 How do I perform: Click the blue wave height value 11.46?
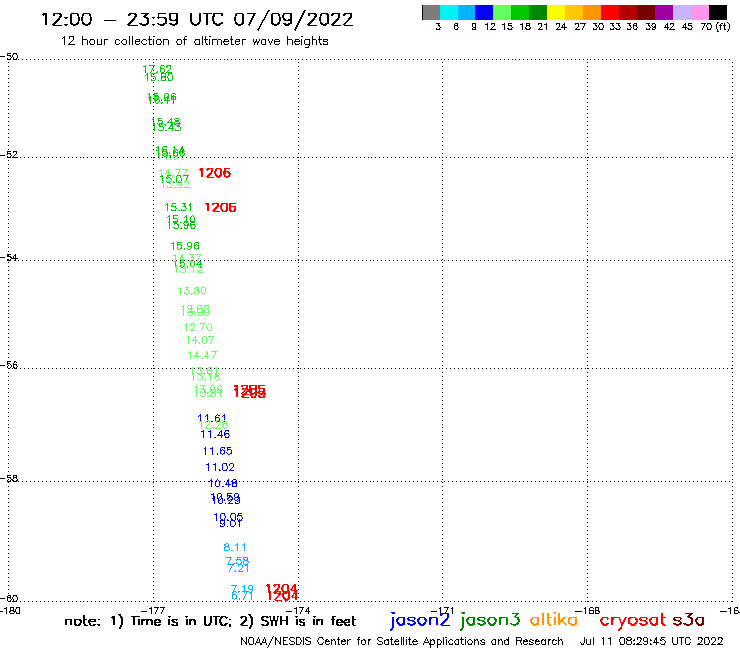click(215, 434)
